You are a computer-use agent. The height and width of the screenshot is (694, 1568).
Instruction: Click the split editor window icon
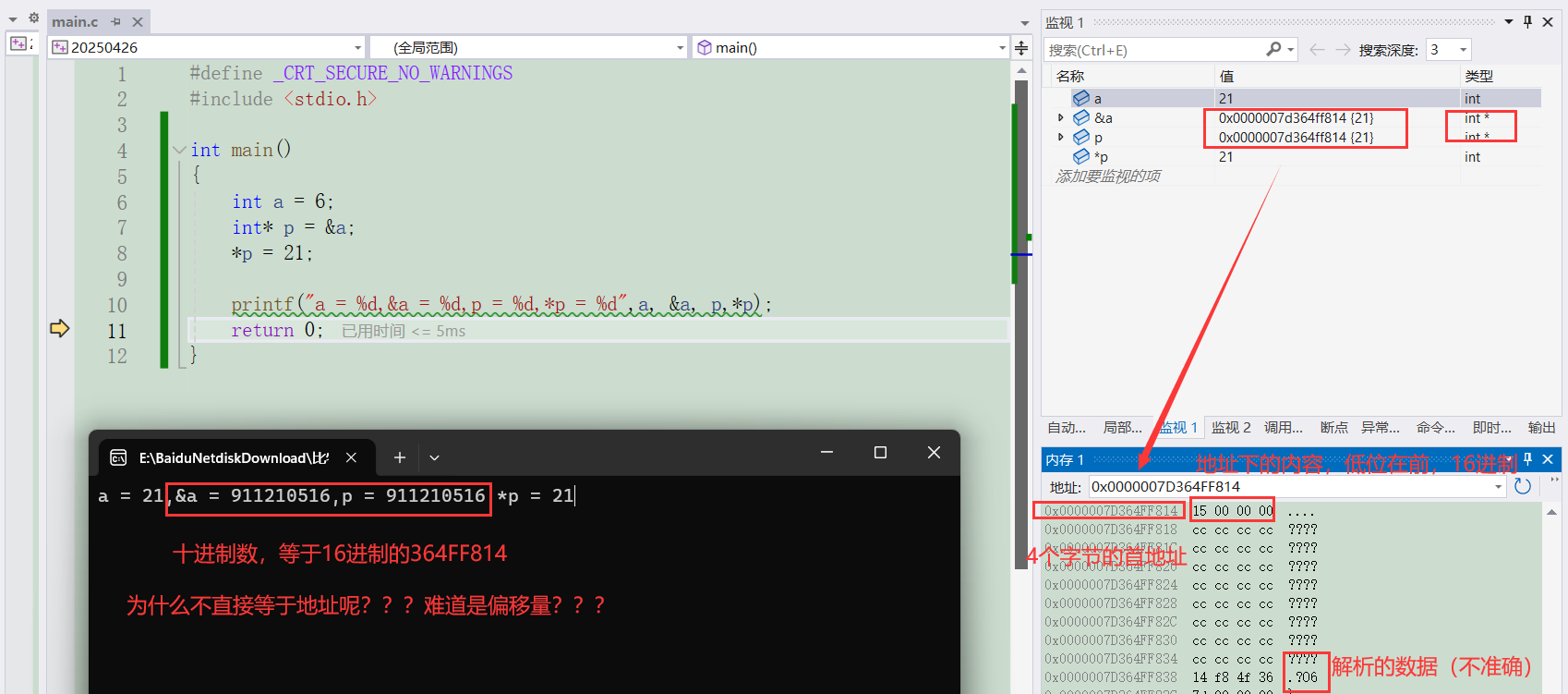pyautogui.click(x=1021, y=47)
